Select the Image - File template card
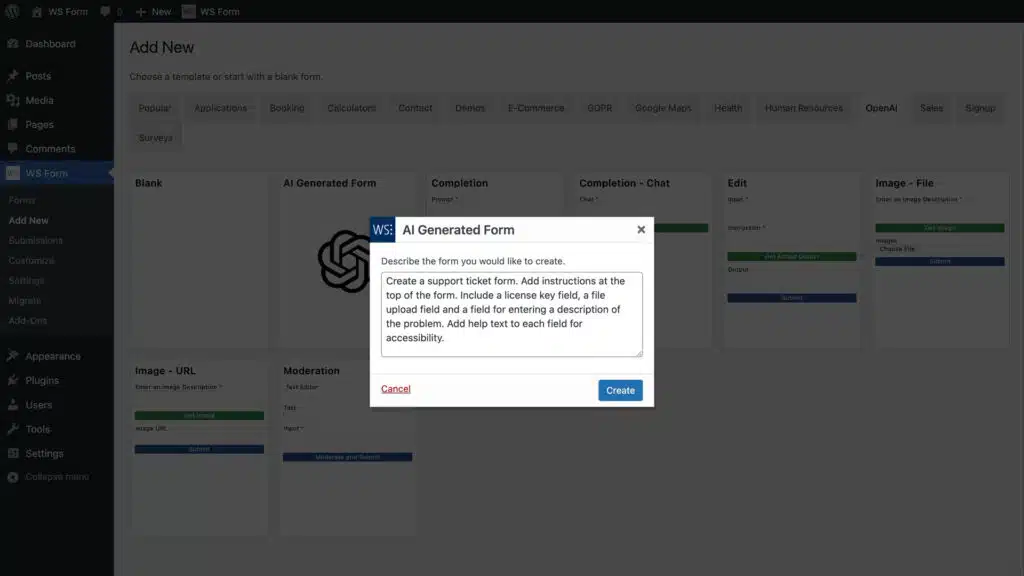 point(940,260)
